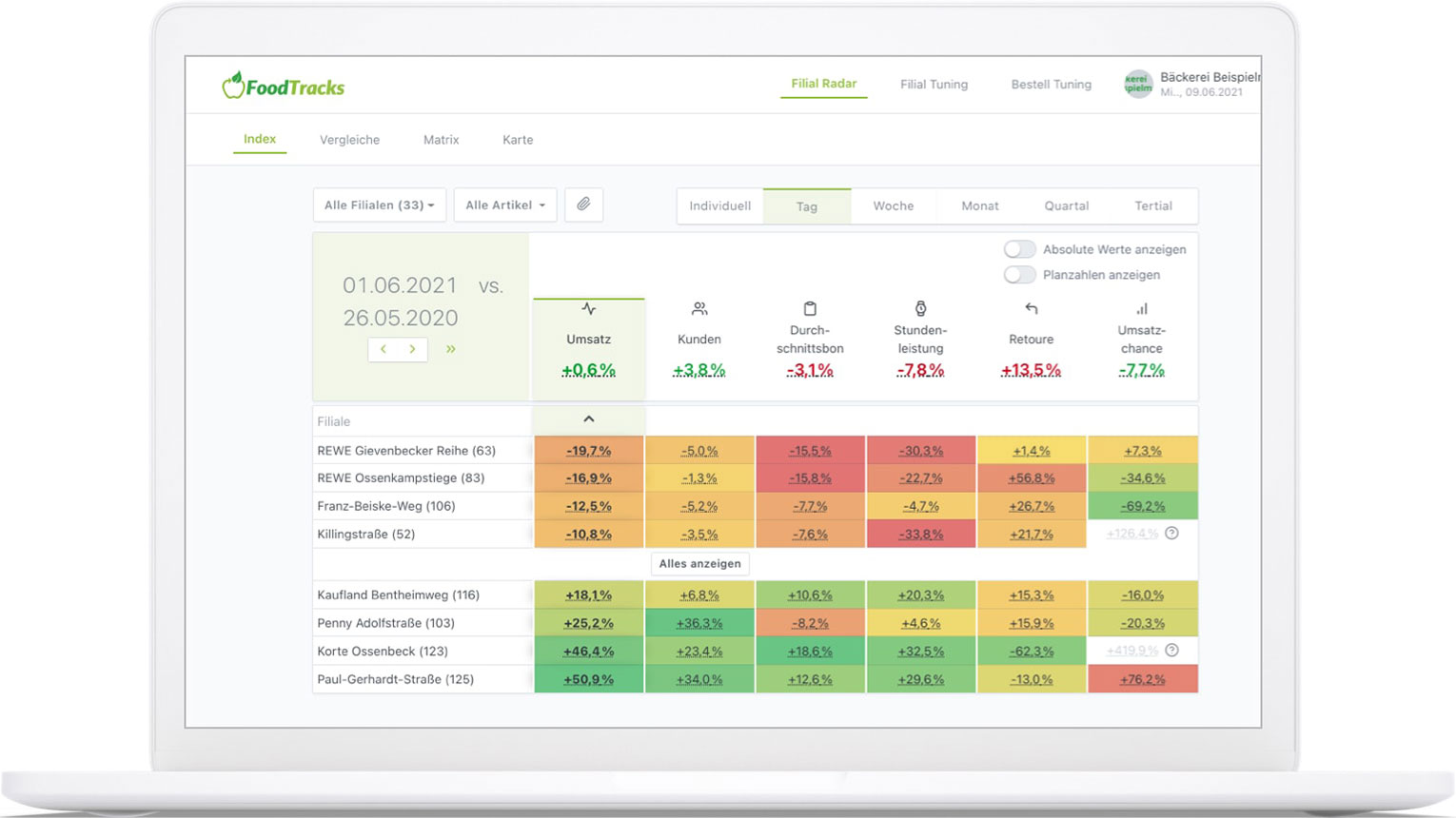The width and height of the screenshot is (1456, 818).
Task: Click the Stundenleistung watch icon
Action: (x=920, y=308)
